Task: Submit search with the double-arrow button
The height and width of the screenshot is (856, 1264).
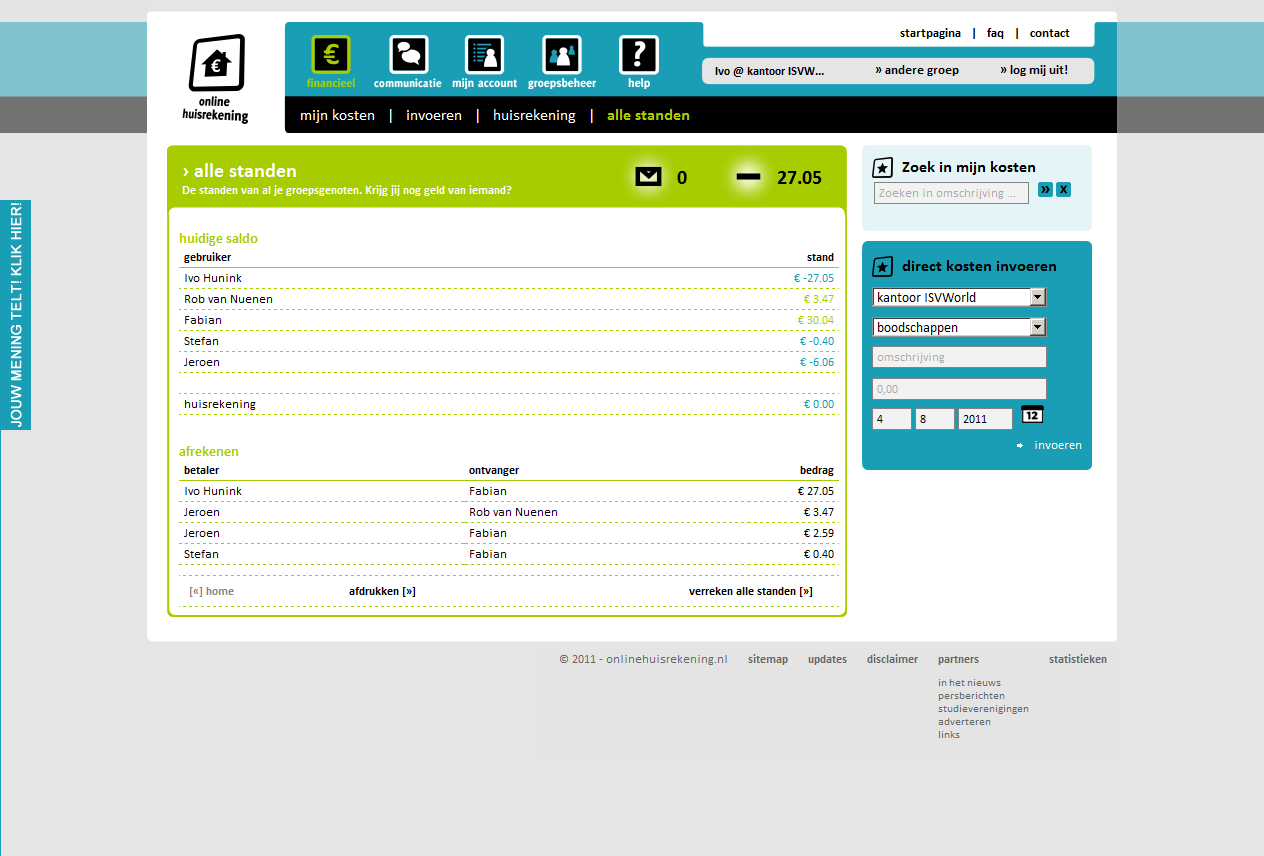Action: click(x=1045, y=190)
